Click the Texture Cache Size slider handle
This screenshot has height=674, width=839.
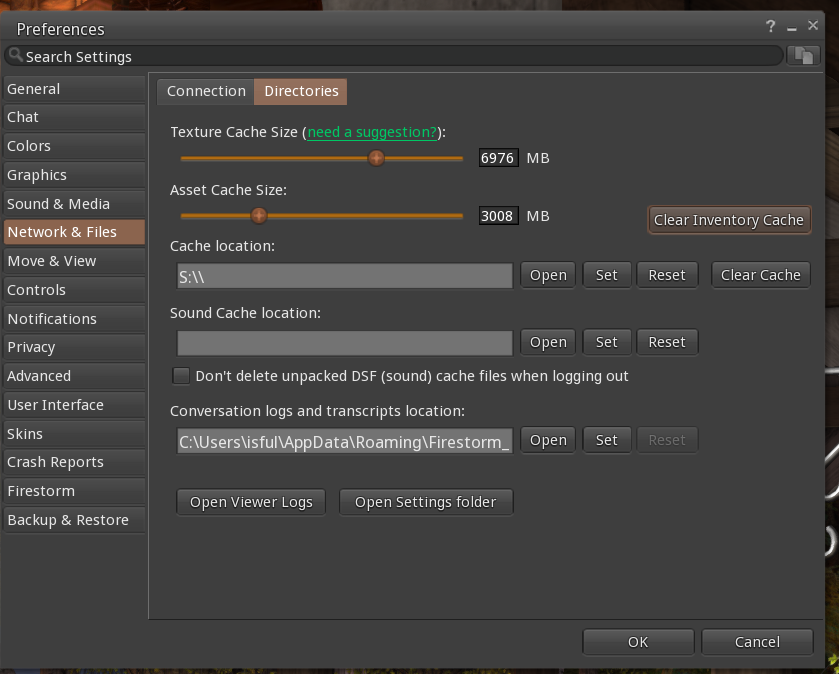376,158
